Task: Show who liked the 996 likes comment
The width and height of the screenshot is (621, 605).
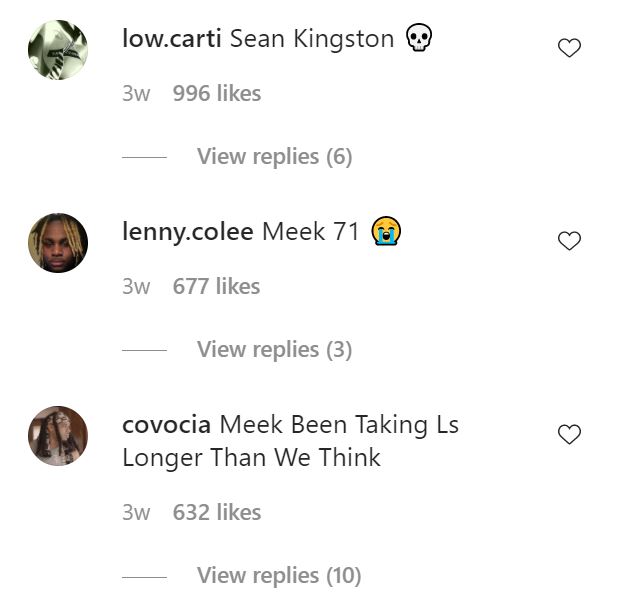Action: pyautogui.click(x=216, y=94)
